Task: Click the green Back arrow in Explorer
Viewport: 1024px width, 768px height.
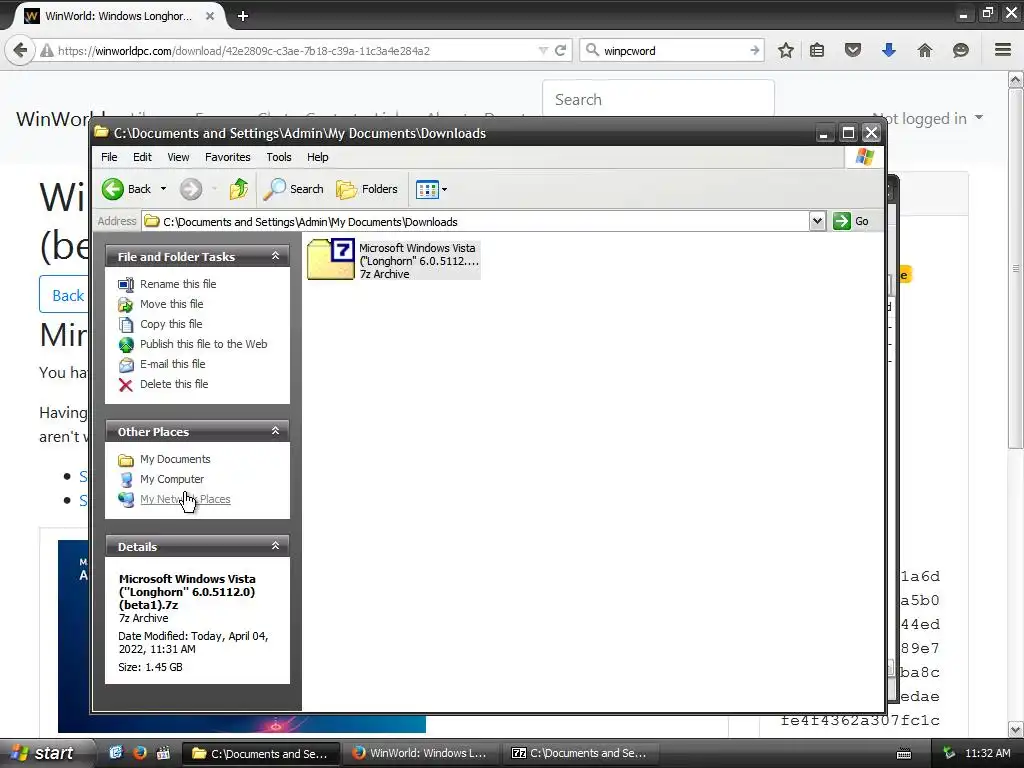Action: [x=113, y=189]
